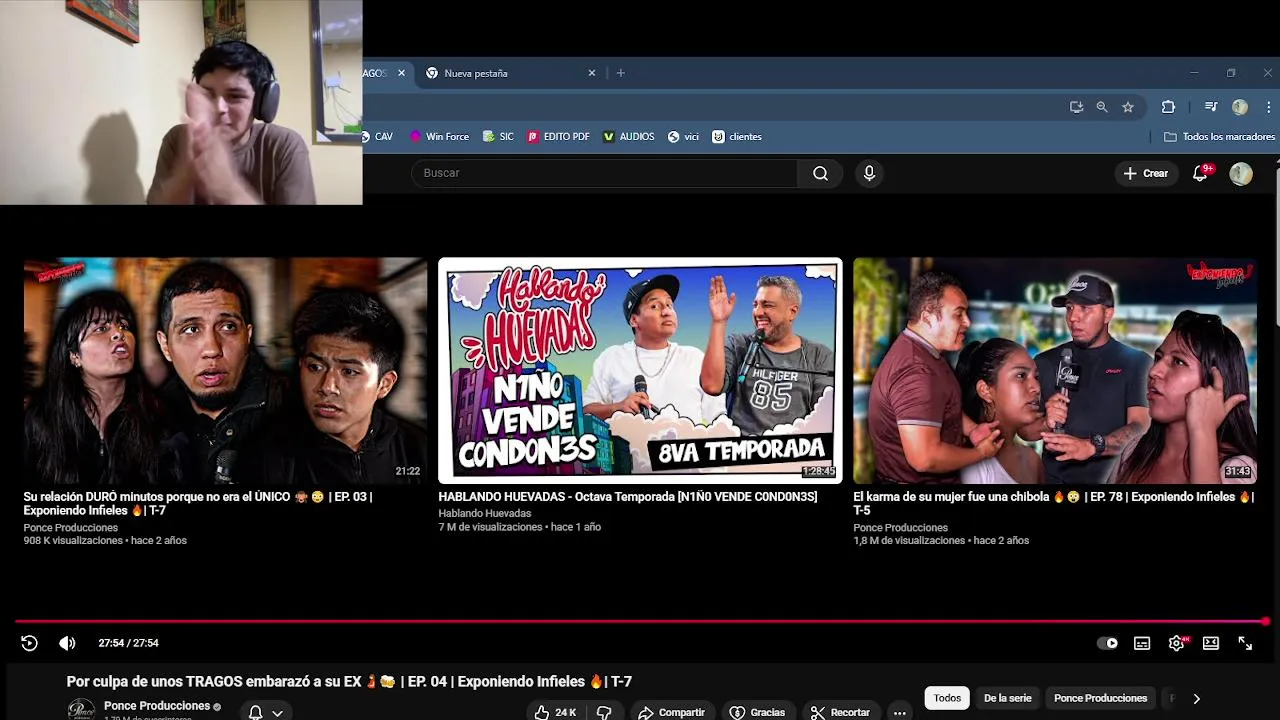Image resolution: width=1280 pixels, height=720 pixels.
Task: Click the magnifier search button
Action: (x=820, y=173)
